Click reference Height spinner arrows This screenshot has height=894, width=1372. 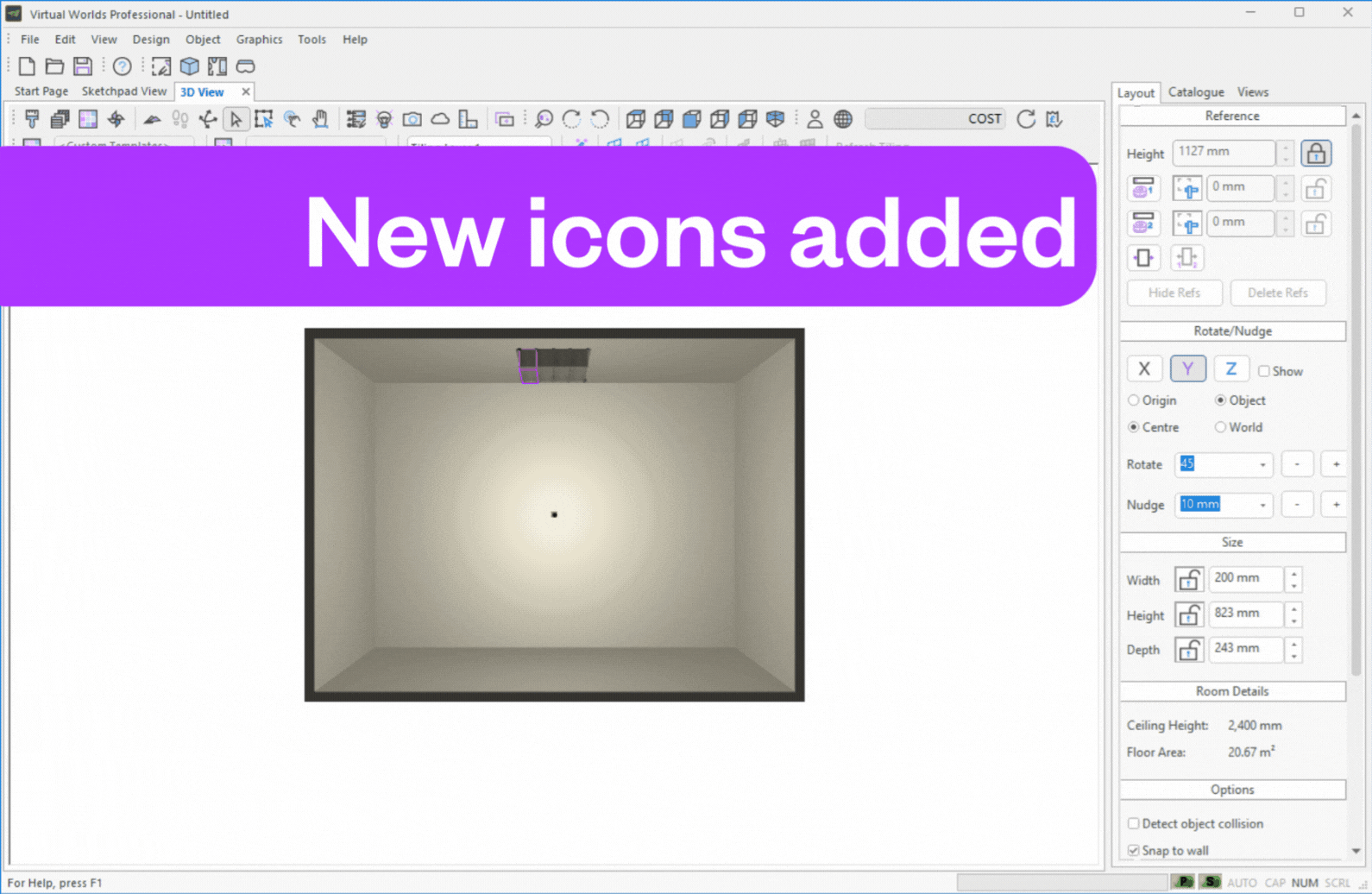[x=1286, y=154]
